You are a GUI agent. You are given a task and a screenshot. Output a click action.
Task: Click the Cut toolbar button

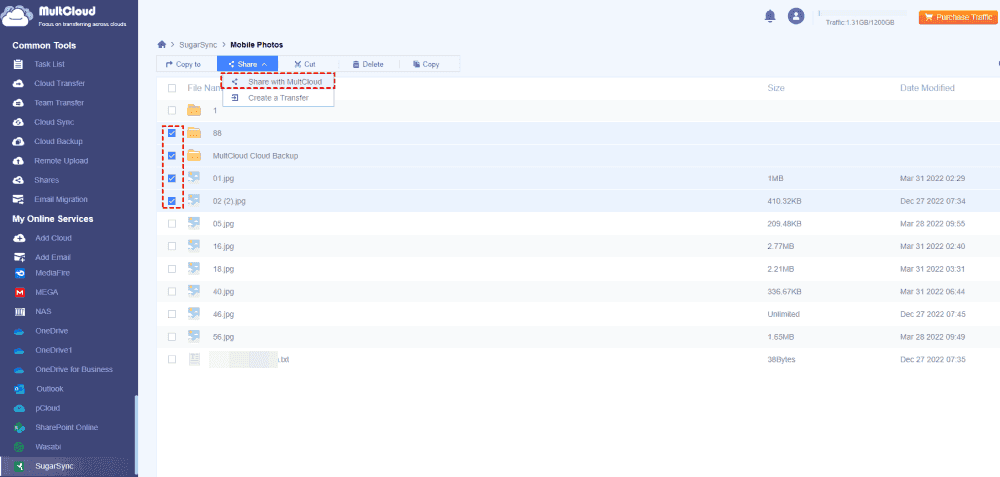tap(305, 64)
